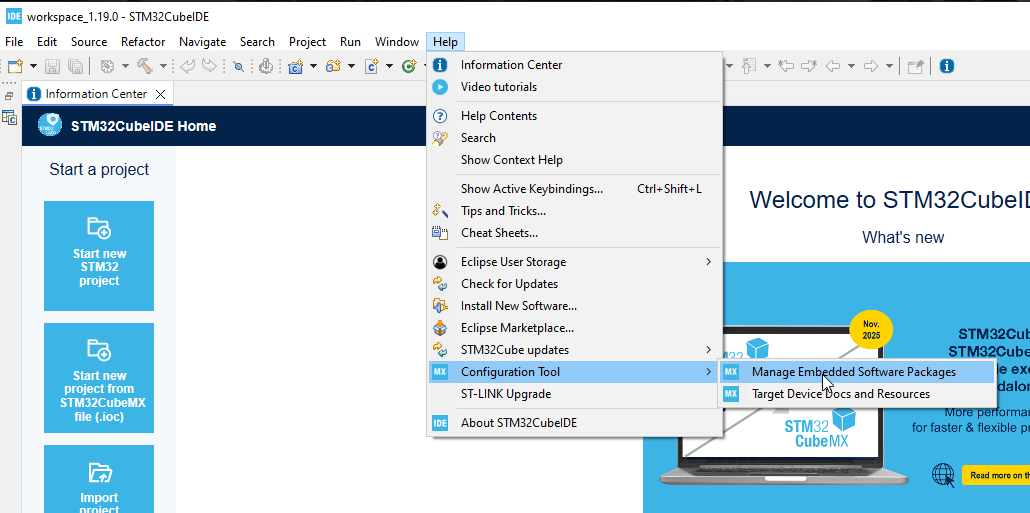Viewport: 1030px width, 513px height.
Task: Open the Edit menu
Action: click(x=47, y=42)
